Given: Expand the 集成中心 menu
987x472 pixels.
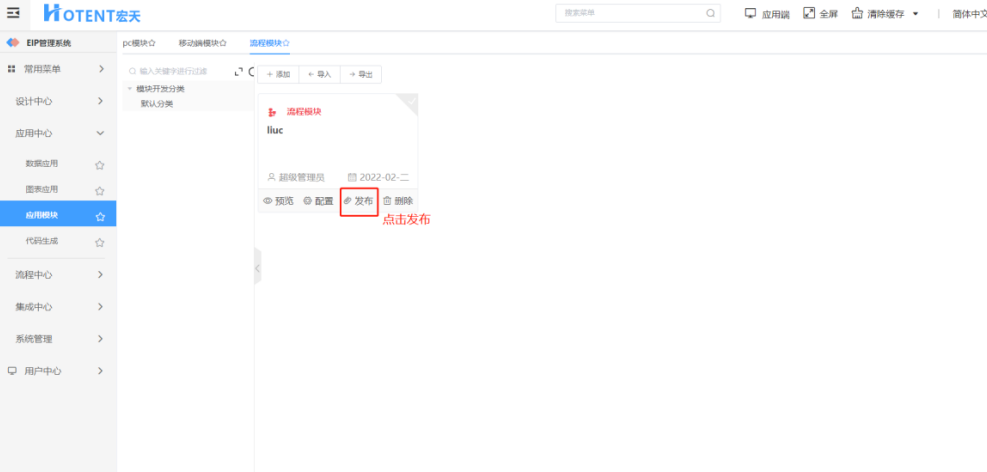Looking at the screenshot, I should (58, 307).
